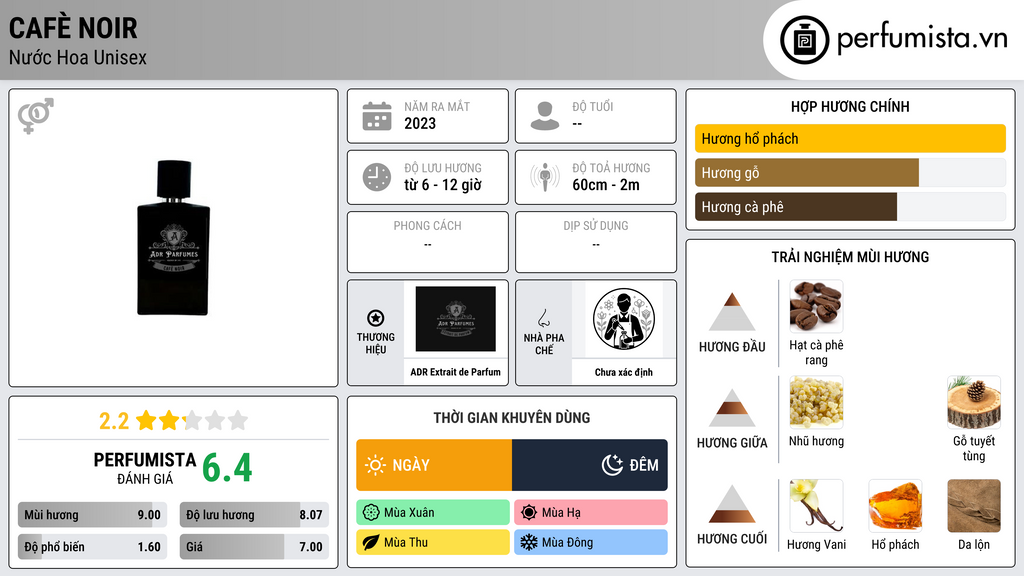Open the Cafè Noir bottle product image
1024x576 pixels.
click(173, 238)
